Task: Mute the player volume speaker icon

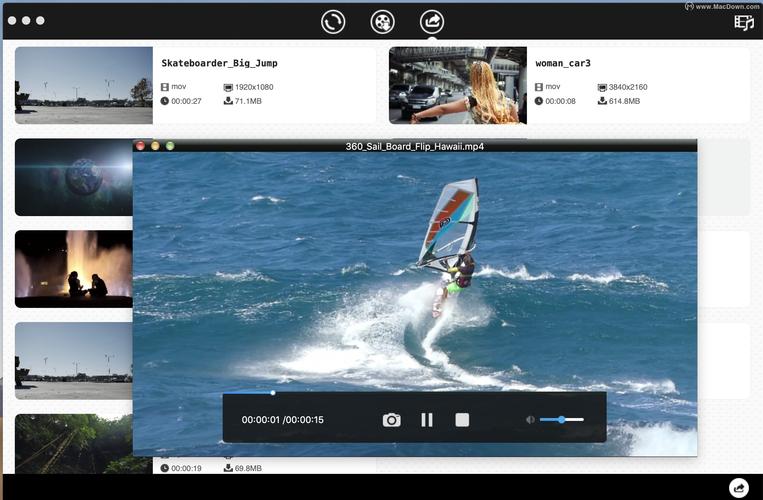Action: [x=530, y=420]
